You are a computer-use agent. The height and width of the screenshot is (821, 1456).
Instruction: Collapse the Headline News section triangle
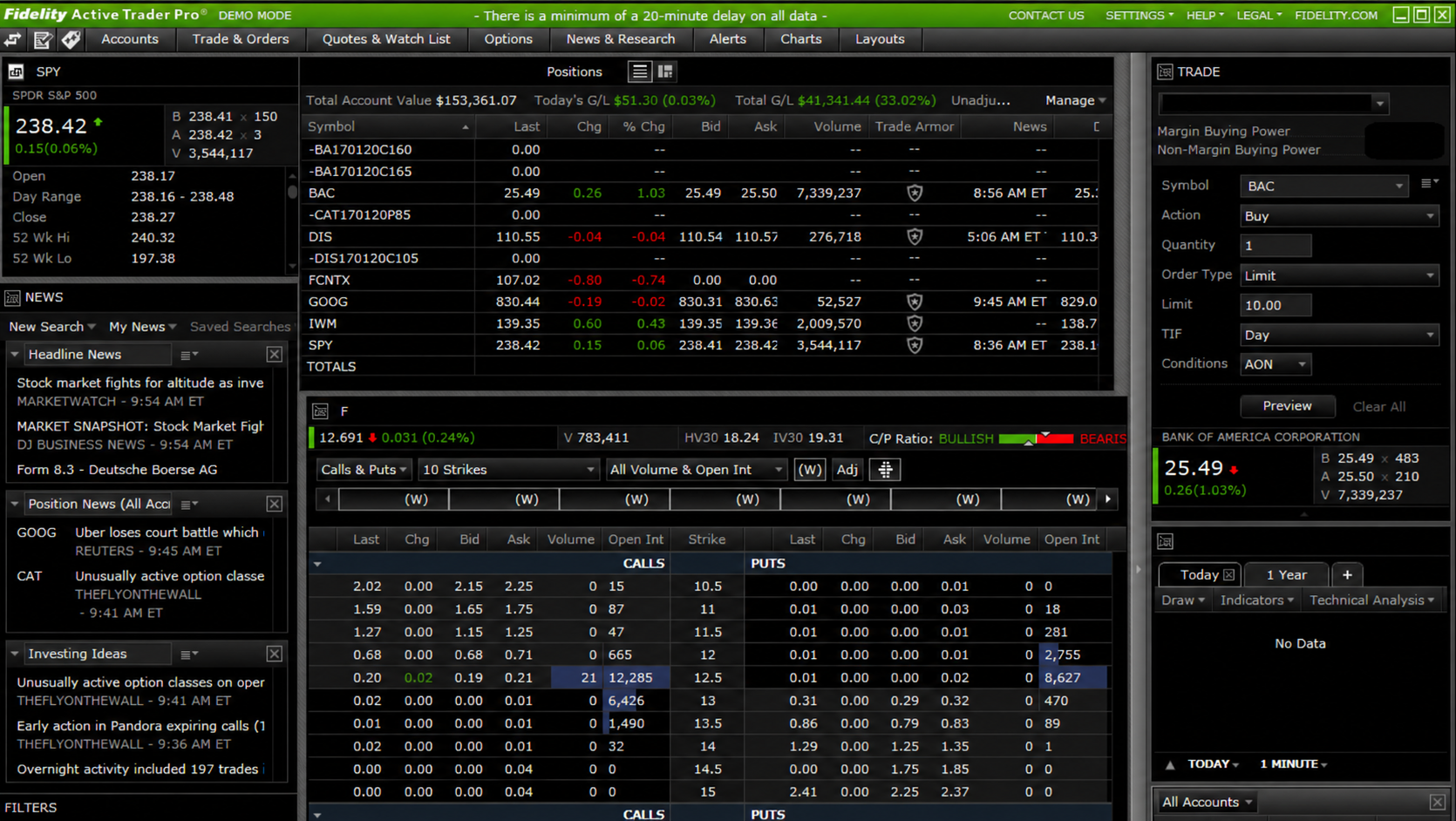15,355
